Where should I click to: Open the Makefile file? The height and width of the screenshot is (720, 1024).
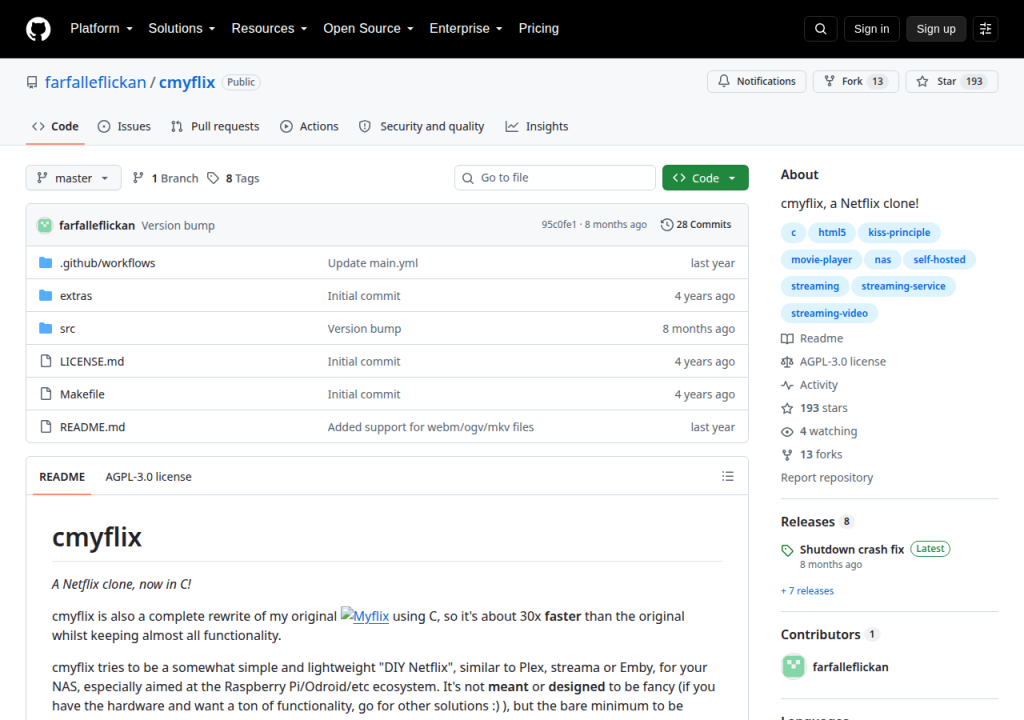pyautogui.click(x=82, y=394)
